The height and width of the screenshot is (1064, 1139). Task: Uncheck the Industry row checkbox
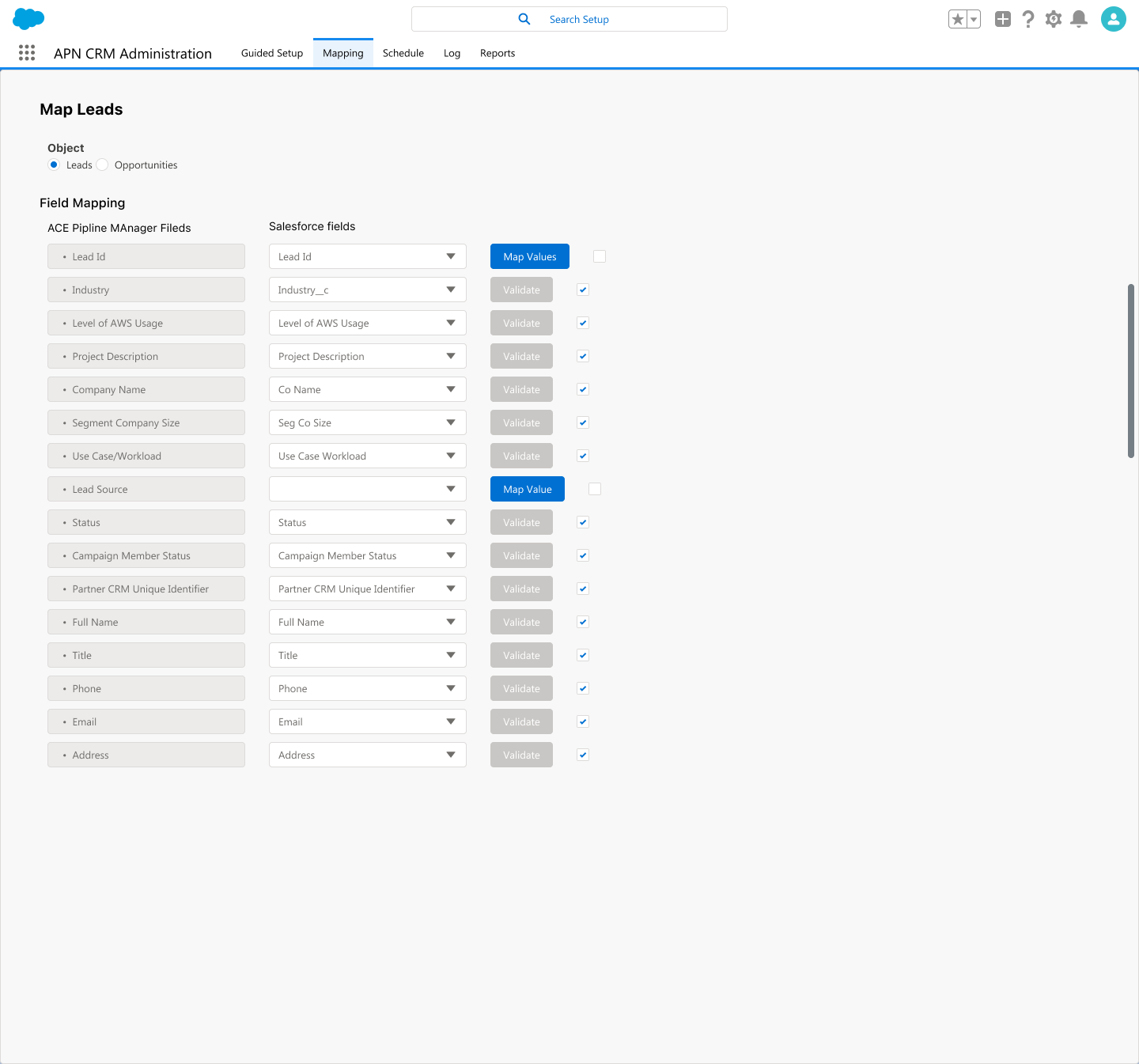click(x=583, y=290)
